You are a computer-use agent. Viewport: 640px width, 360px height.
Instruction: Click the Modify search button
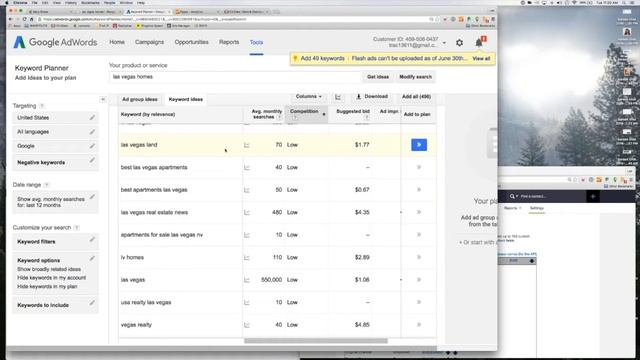coord(415,77)
